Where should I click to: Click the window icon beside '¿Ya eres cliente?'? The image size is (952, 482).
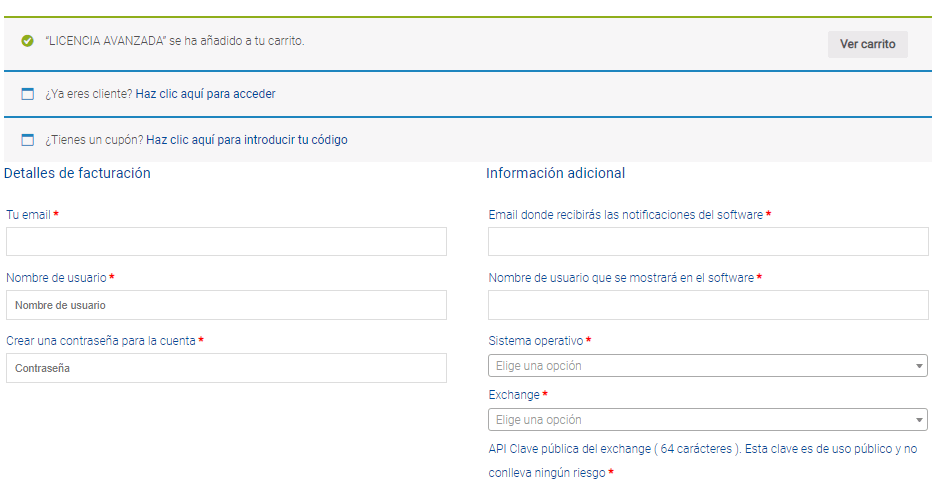(27, 93)
